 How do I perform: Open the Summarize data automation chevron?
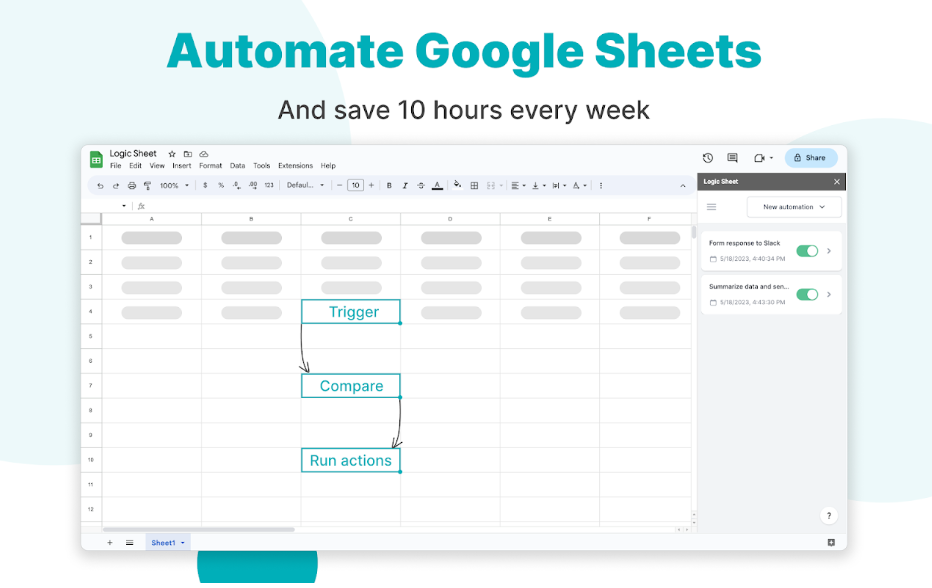tap(829, 294)
